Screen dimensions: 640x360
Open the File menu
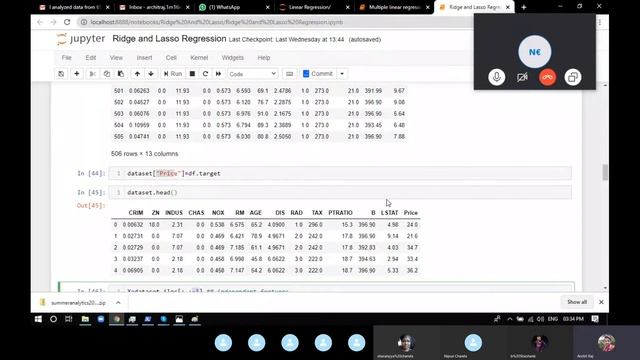tap(67, 58)
